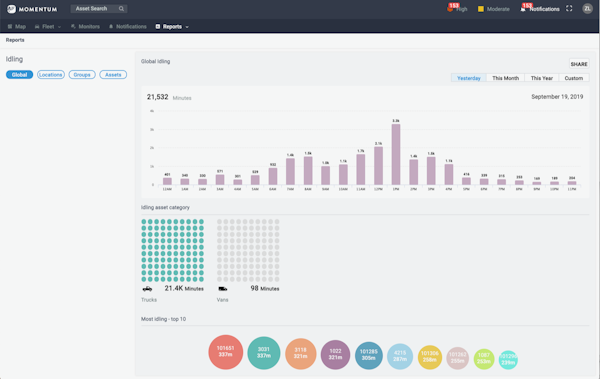Click the 98 Minutes value

[x=265, y=288]
